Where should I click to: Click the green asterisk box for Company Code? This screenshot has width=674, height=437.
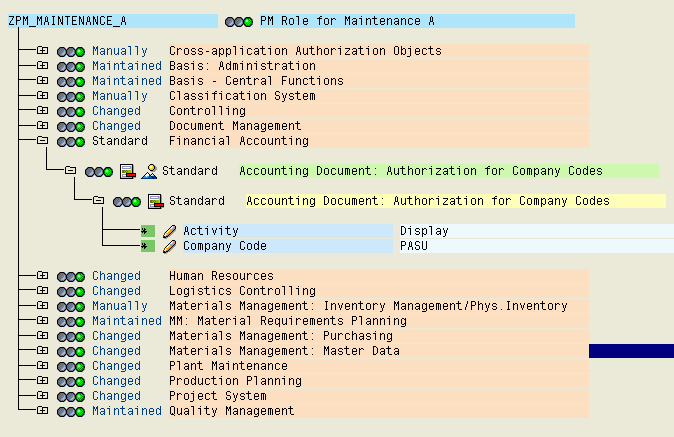tap(147, 246)
